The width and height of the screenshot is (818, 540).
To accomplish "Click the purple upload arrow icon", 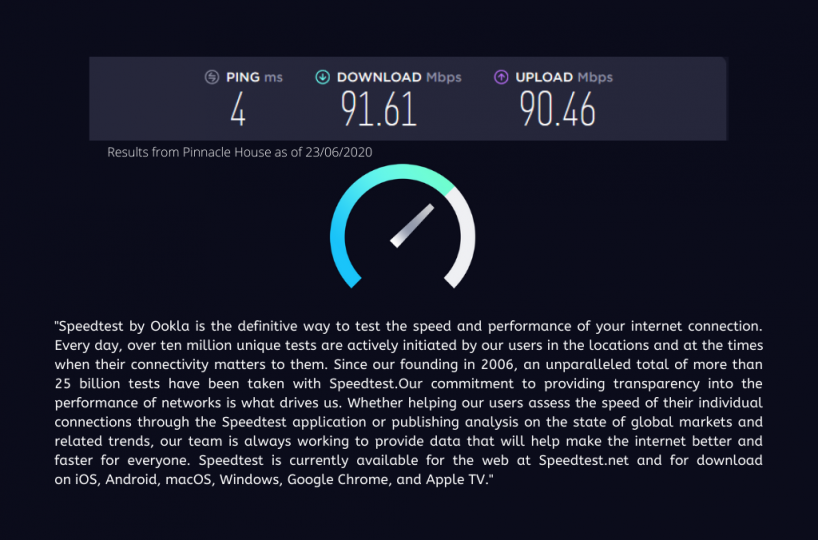I will [501, 77].
